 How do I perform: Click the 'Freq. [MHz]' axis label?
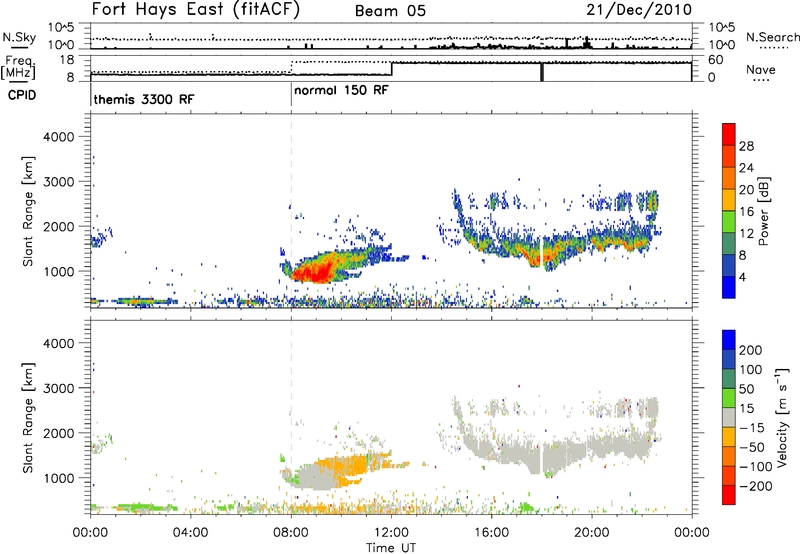point(18,68)
